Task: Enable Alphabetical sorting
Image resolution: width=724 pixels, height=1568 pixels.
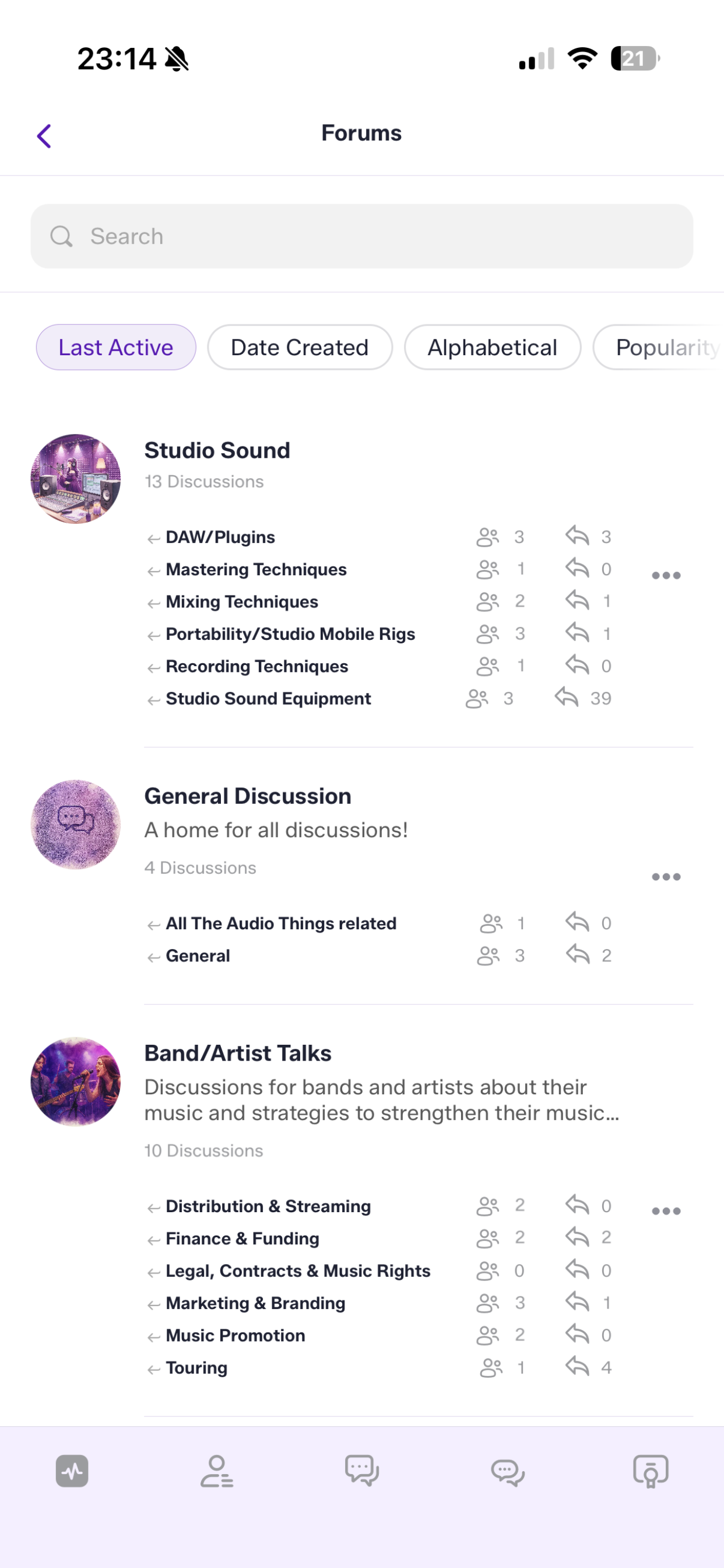Action: (492, 347)
